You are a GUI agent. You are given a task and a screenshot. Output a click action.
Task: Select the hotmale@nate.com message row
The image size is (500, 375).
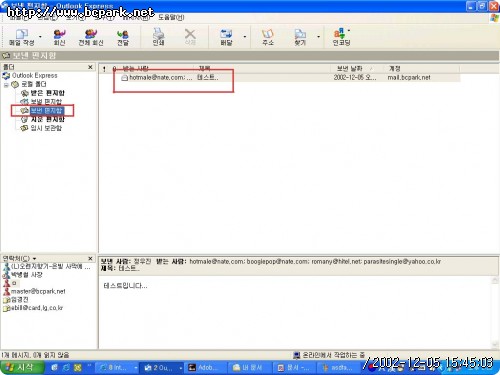pyautogui.click(x=280, y=78)
